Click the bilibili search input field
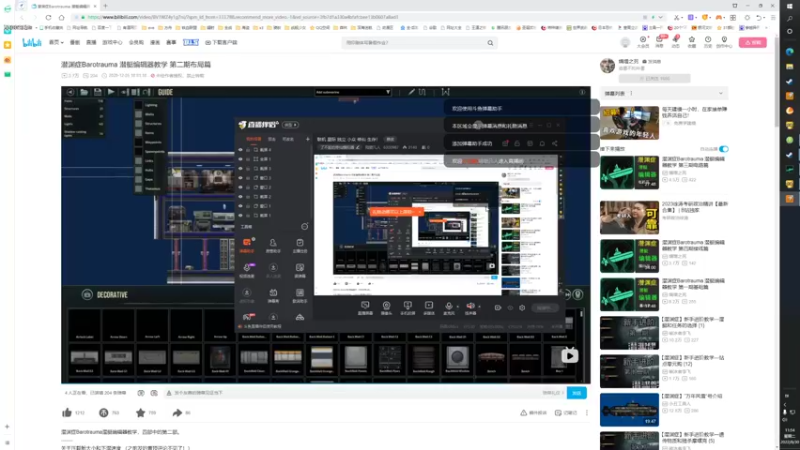Image resolution: width=800 pixels, height=450 pixels. click(x=414, y=43)
